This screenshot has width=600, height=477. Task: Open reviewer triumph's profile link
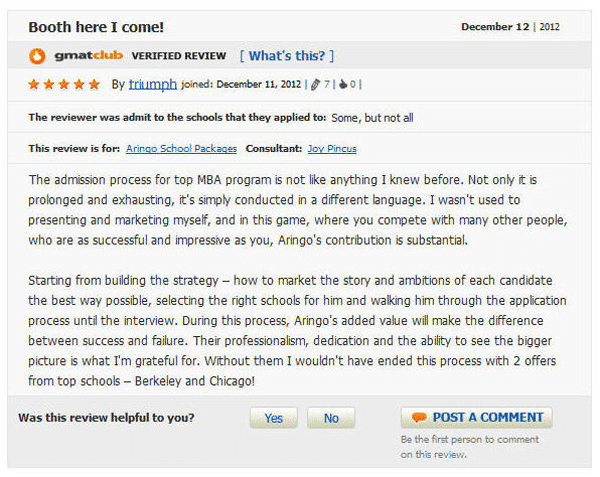click(x=153, y=84)
